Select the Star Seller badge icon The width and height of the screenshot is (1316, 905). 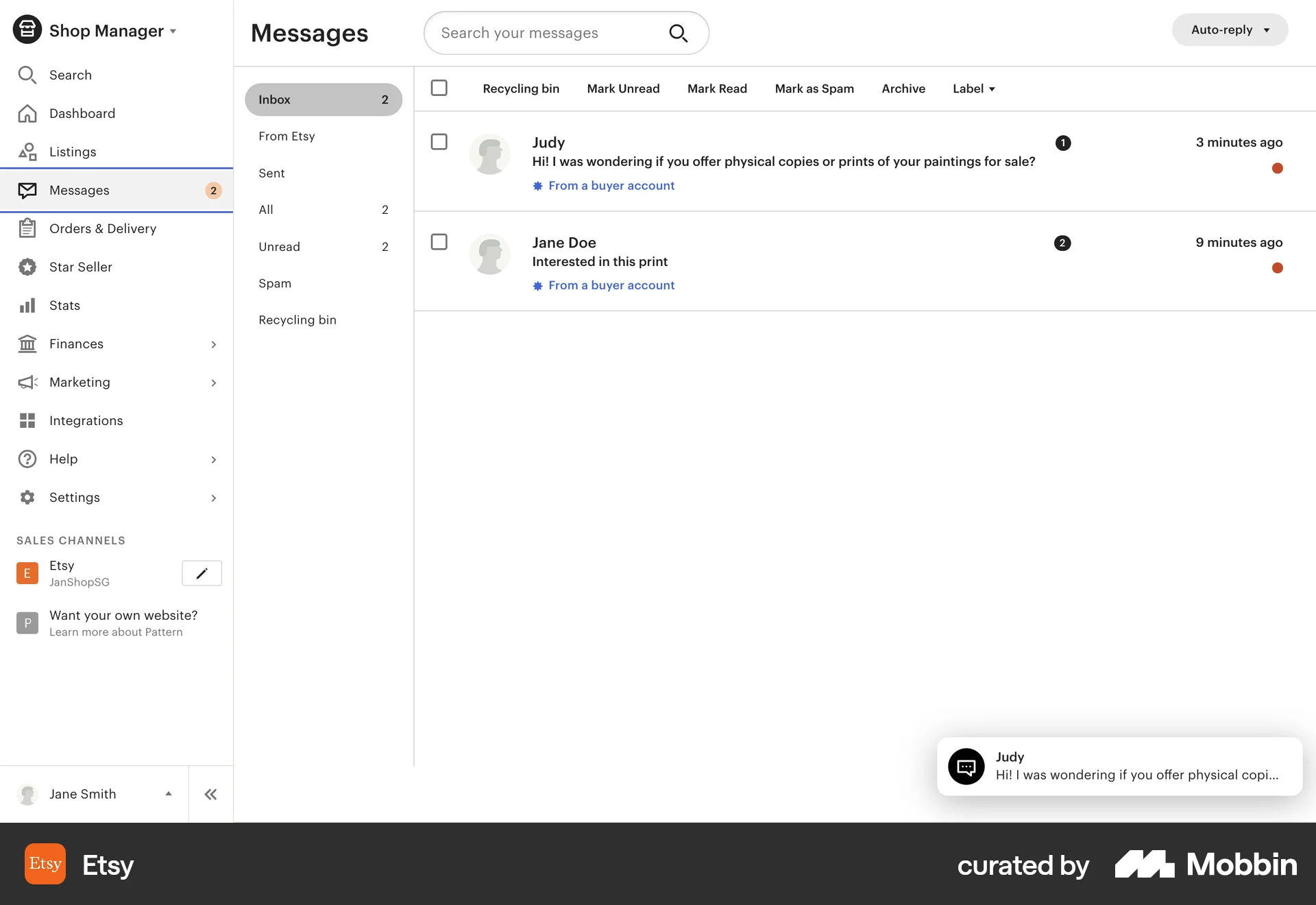(27, 267)
